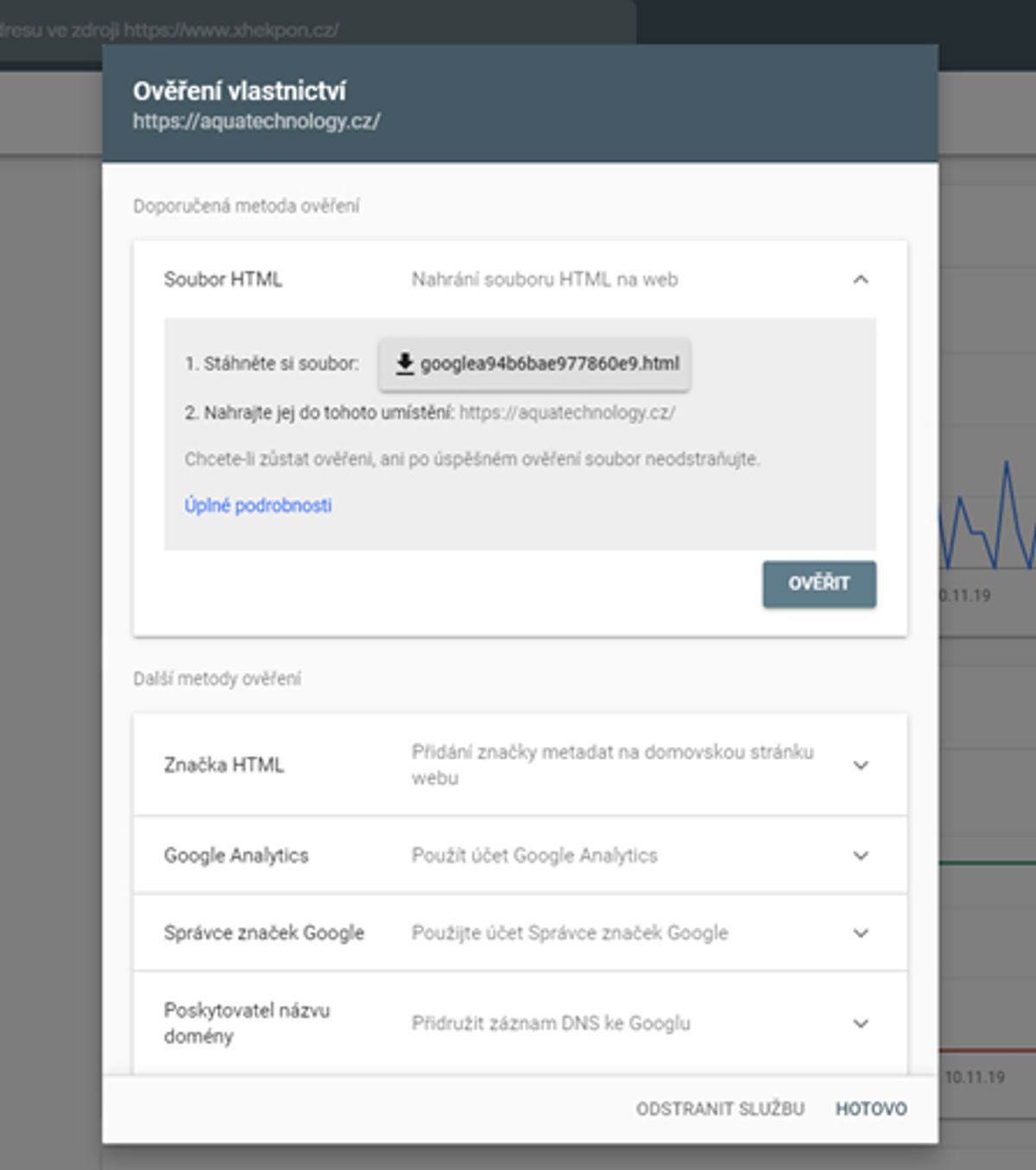Expand the Poskytovatel názvu domény method
This screenshot has height=1170, width=1036.
(x=861, y=1023)
